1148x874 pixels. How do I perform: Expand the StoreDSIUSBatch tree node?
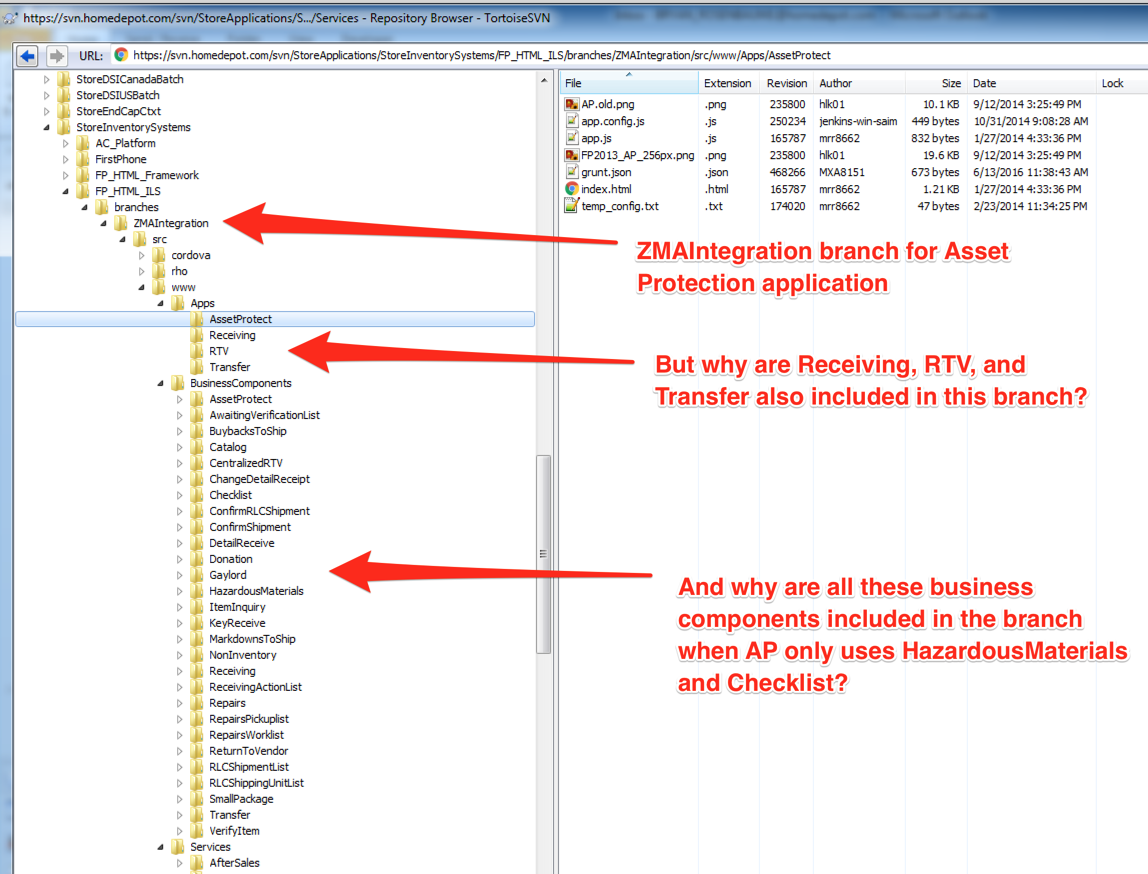click(x=47, y=95)
